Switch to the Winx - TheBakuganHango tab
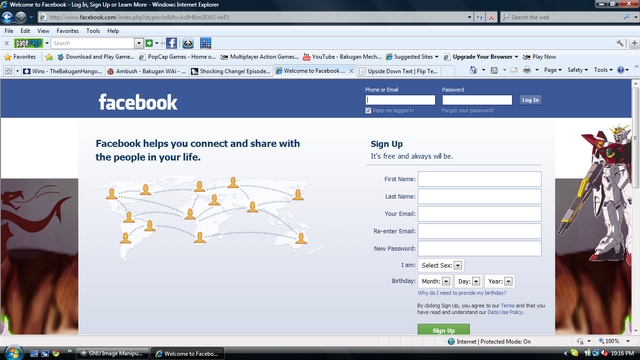 63,71
